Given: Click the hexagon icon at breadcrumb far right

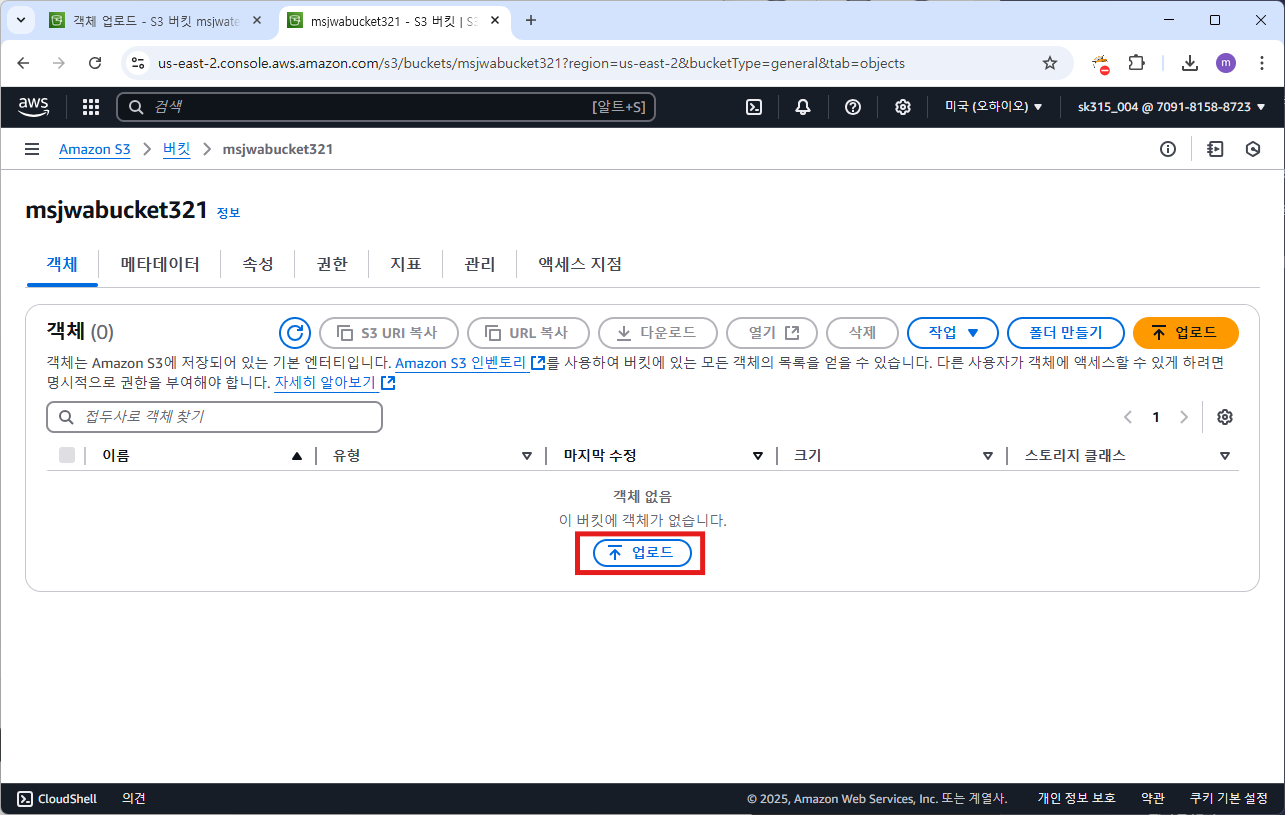Looking at the screenshot, I should tap(1253, 149).
